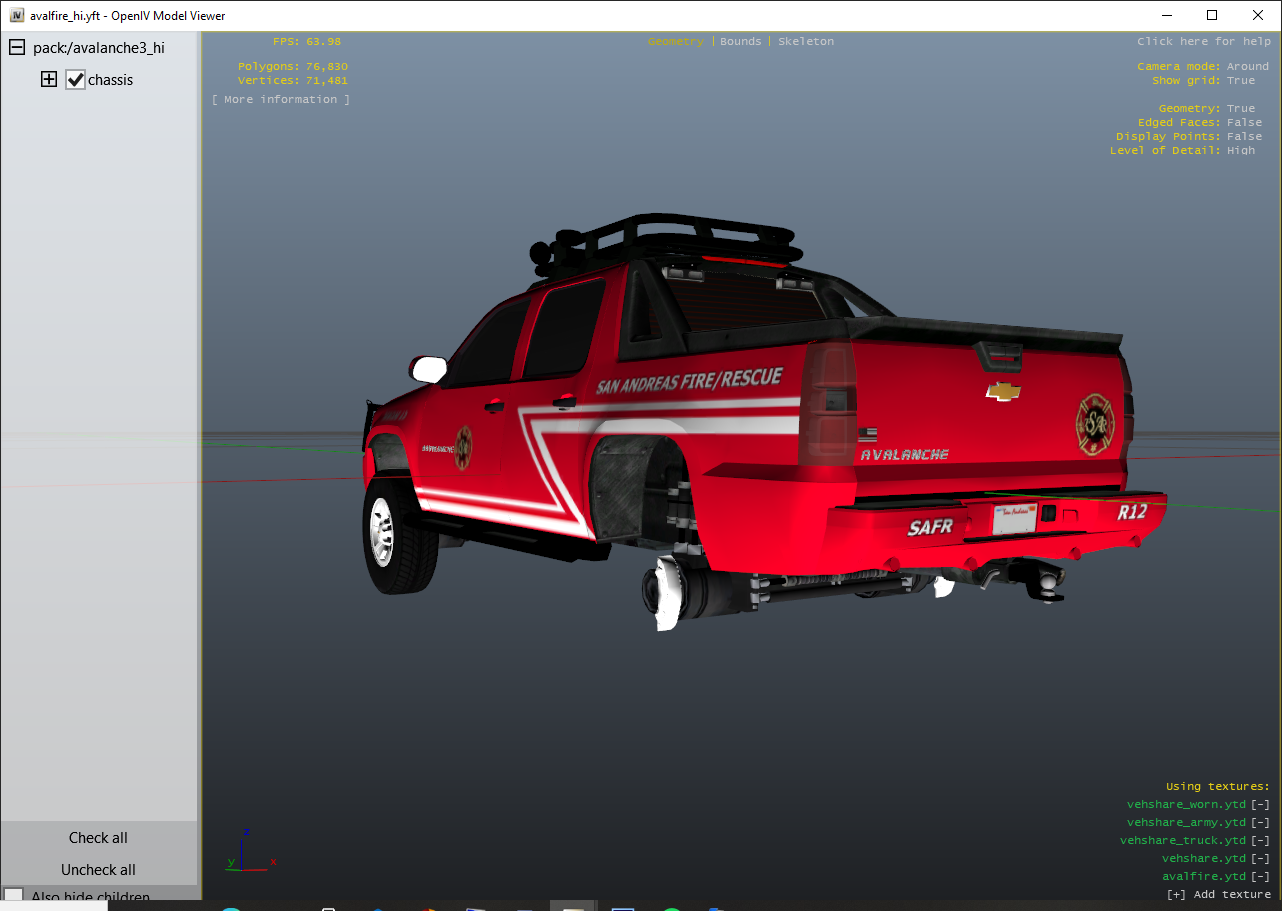The height and width of the screenshot is (911, 1282).
Task: Expand the More information section
Action: click(x=281, y=100)
